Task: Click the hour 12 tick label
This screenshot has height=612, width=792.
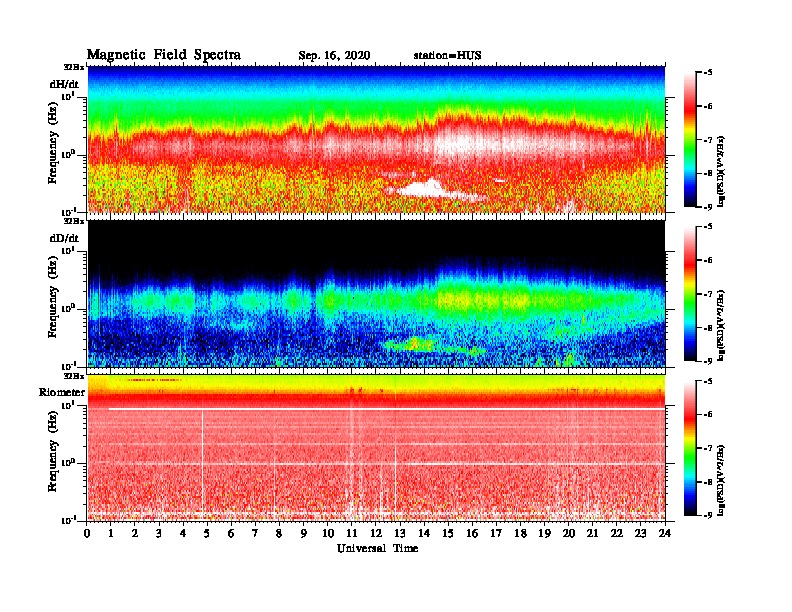Action: (376, 533)
